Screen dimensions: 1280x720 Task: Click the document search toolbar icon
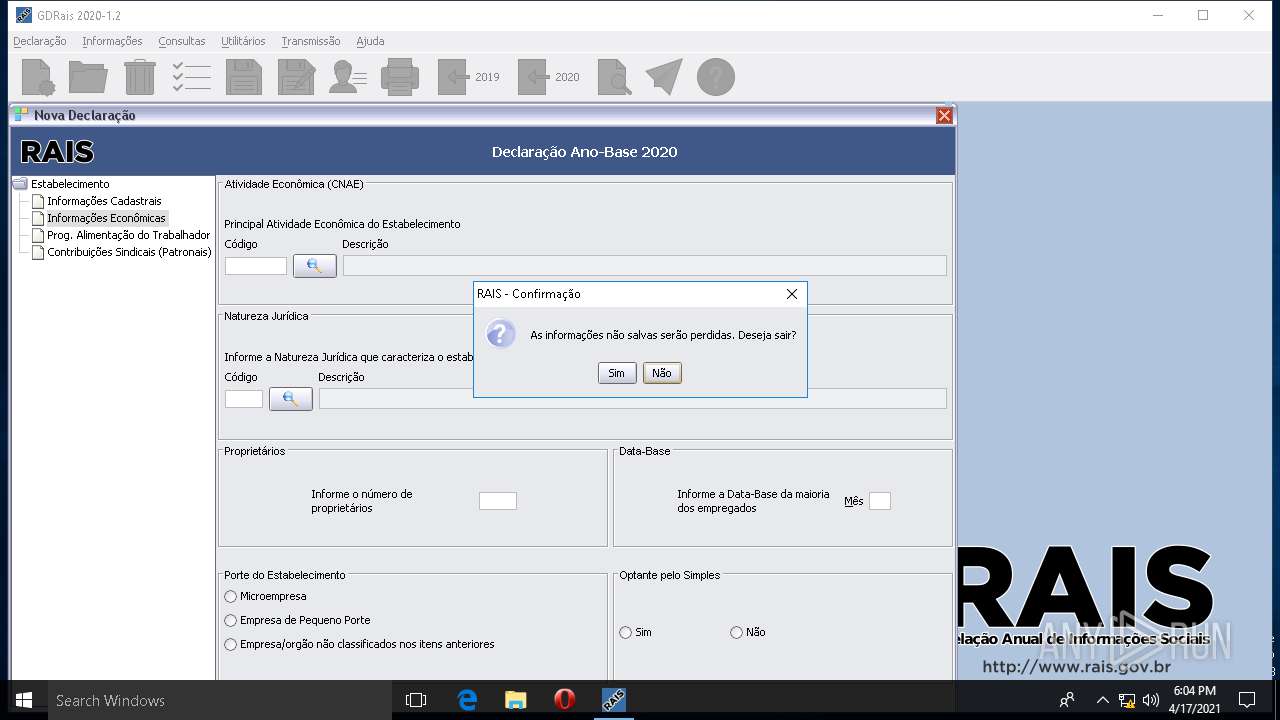tap(614, 77)
